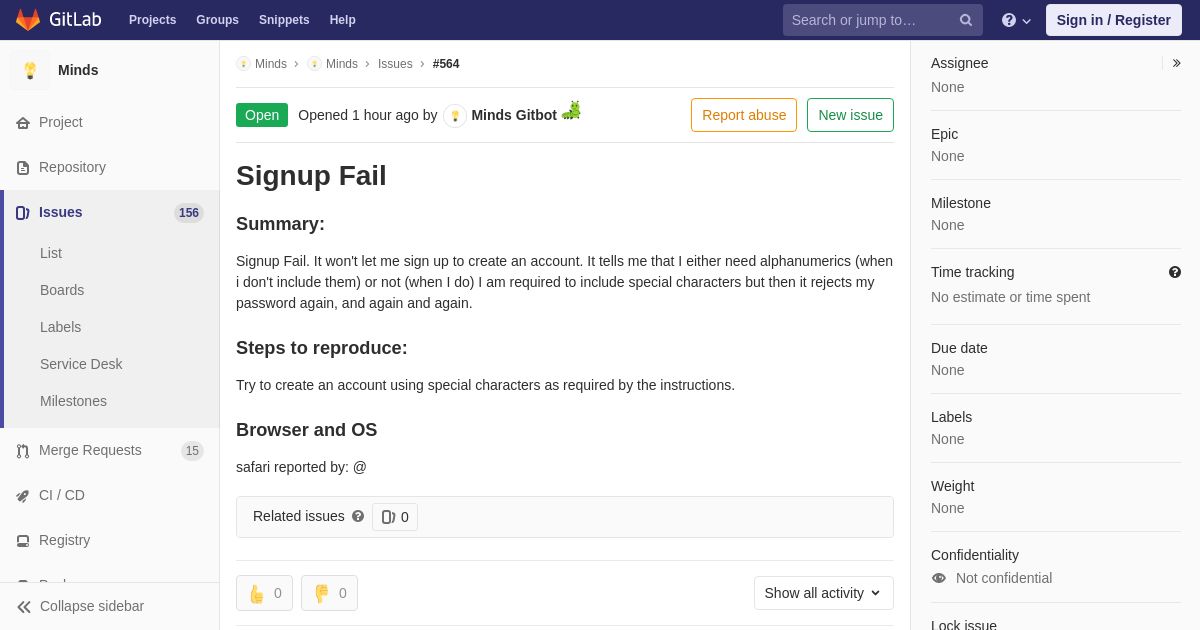Screen dimensions: 1200x630
Task: Open the Help navbar item
Action: (343, 20)
